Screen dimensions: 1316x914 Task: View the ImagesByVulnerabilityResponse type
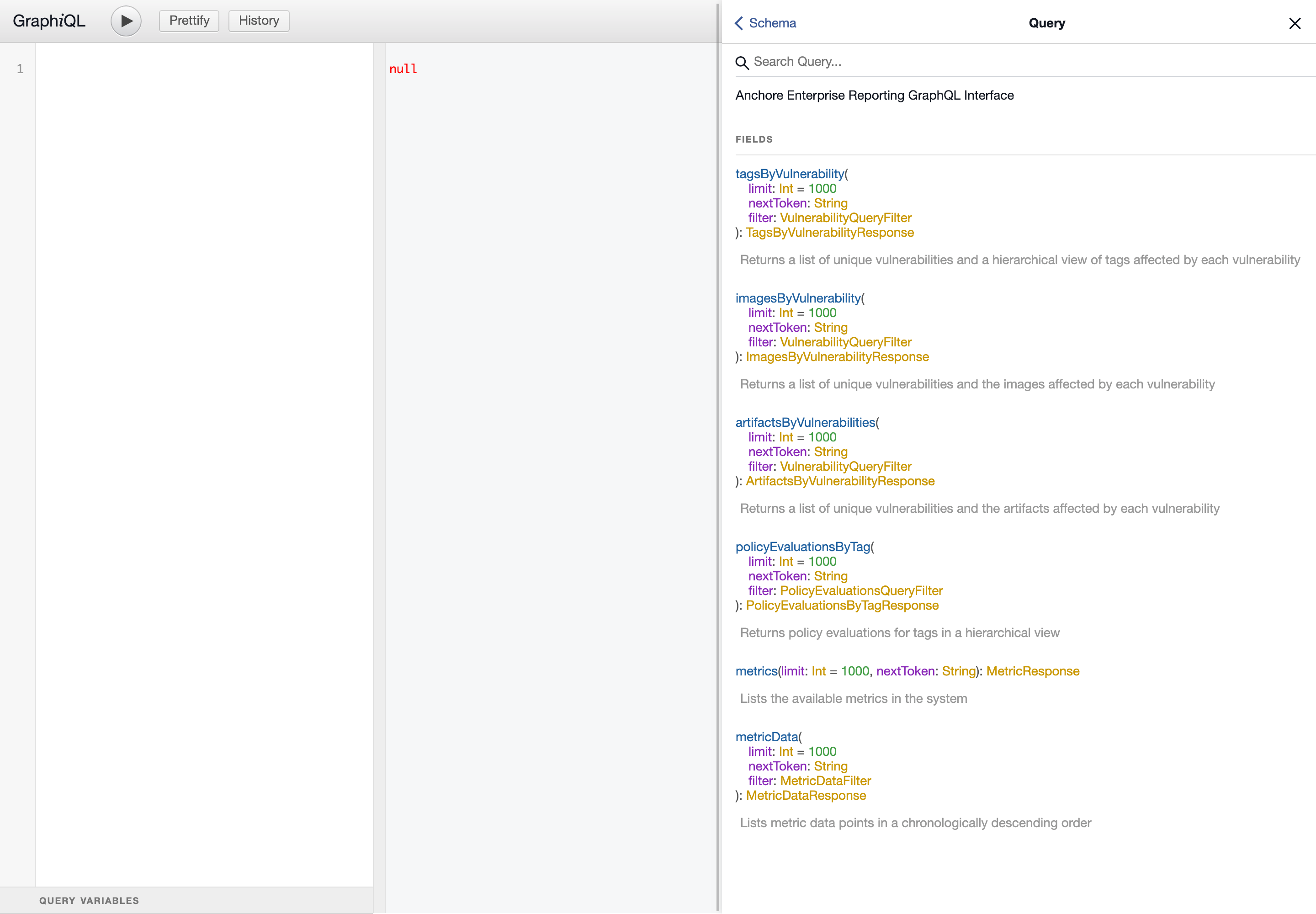[837, 356]
